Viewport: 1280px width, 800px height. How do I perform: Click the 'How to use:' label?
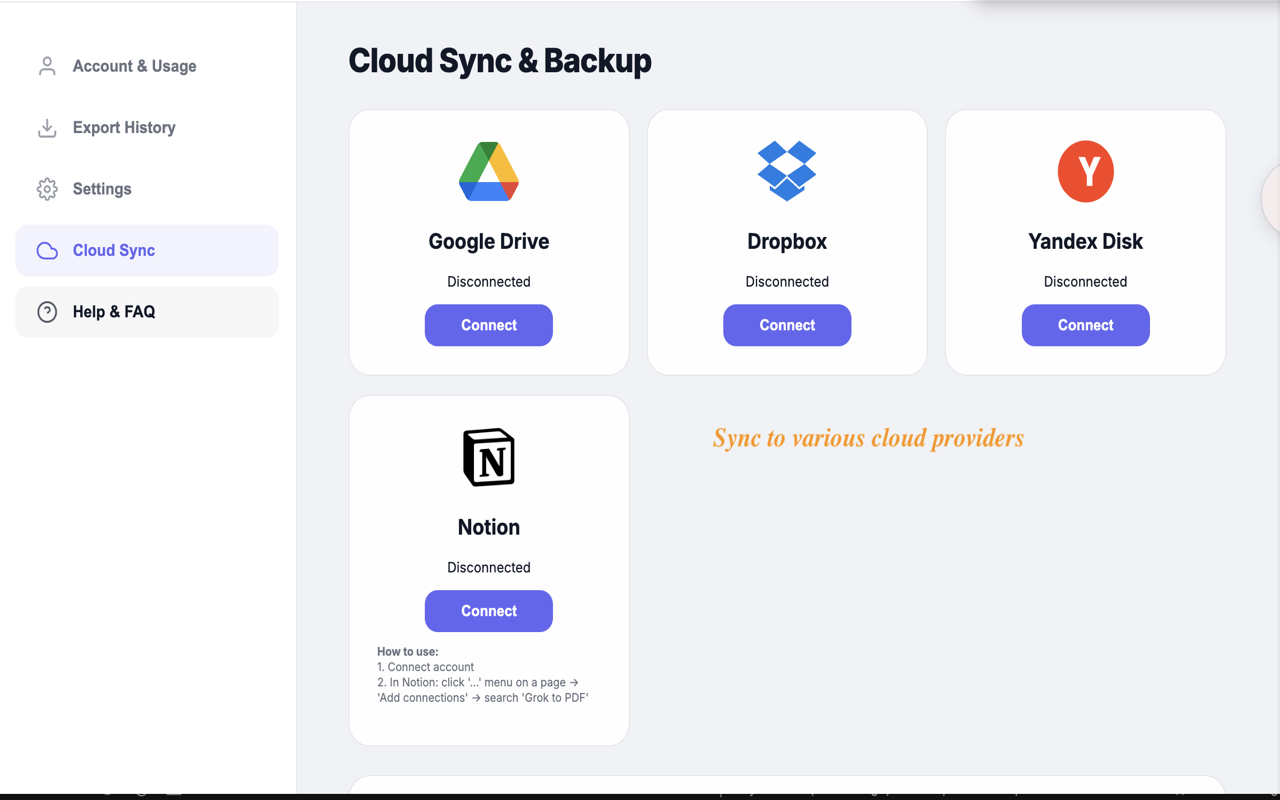tap(408, 652)
